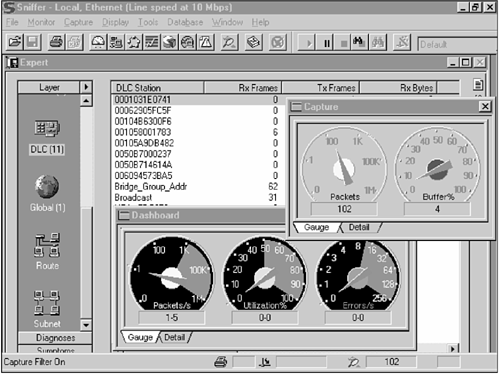This screenshot has width=500, height=374.
Task: Click the Layer column header button
Action: (x=49, y=87)
